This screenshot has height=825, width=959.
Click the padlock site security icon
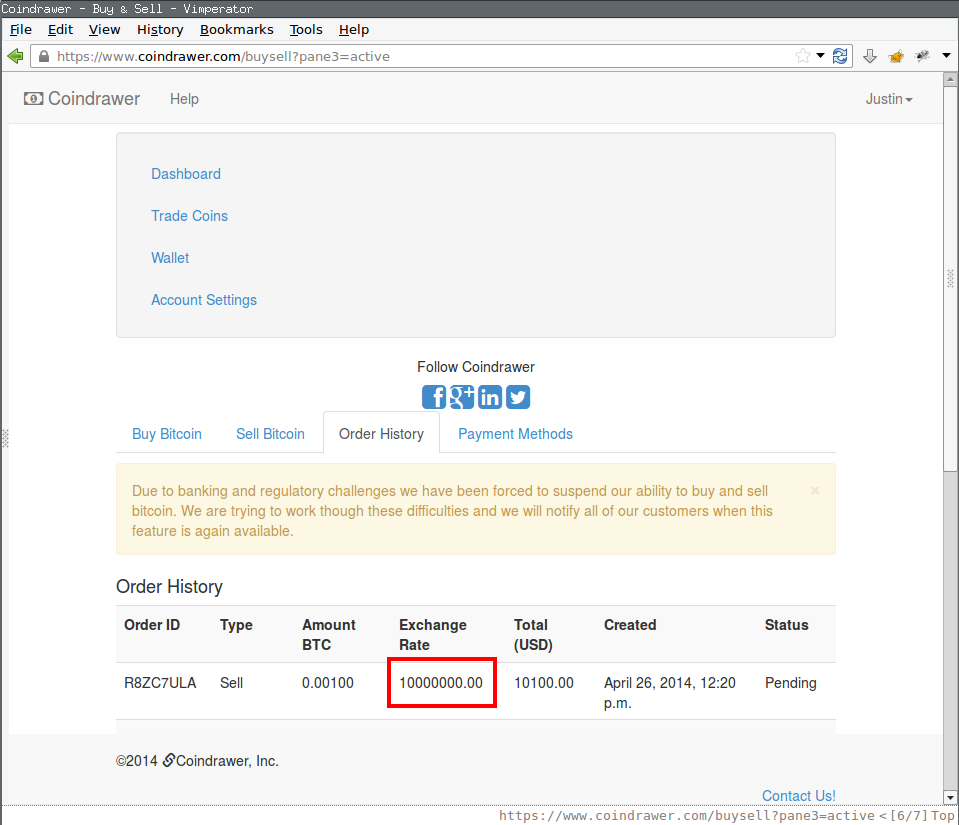pos(43,56)
